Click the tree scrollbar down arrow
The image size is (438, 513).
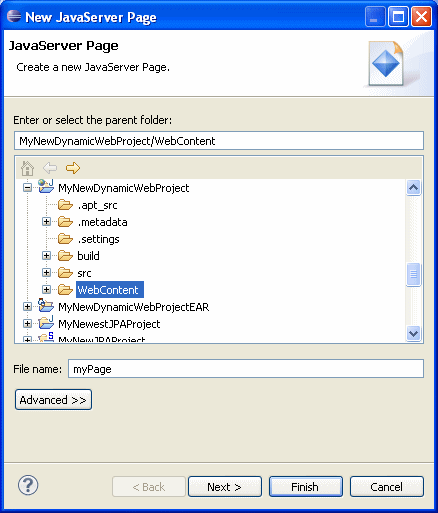click(413, 333)
